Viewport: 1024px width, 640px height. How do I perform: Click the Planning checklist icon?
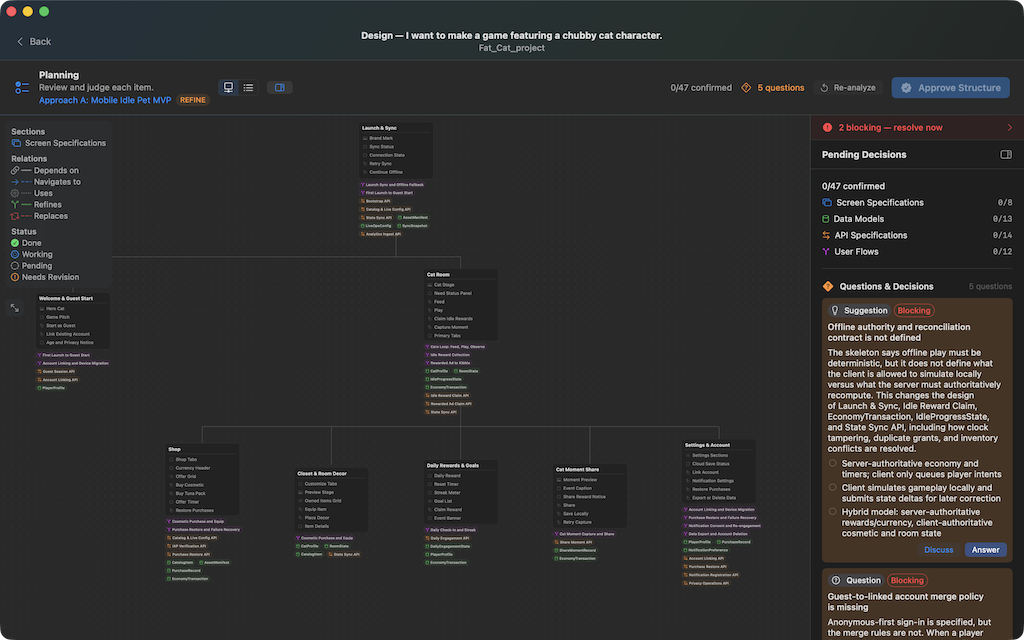point(22,88)
